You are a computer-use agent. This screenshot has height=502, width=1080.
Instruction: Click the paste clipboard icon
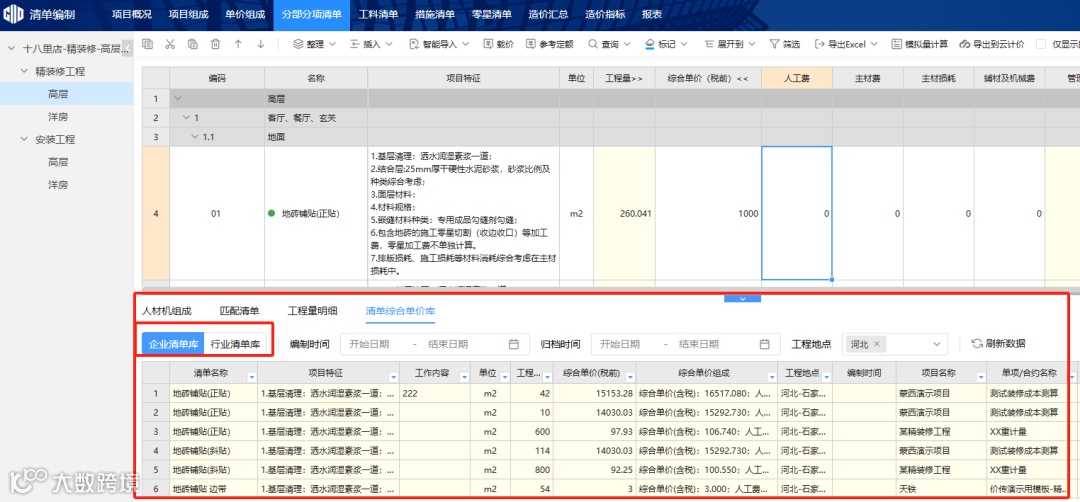pyautogui.click(x=193, y=44)
